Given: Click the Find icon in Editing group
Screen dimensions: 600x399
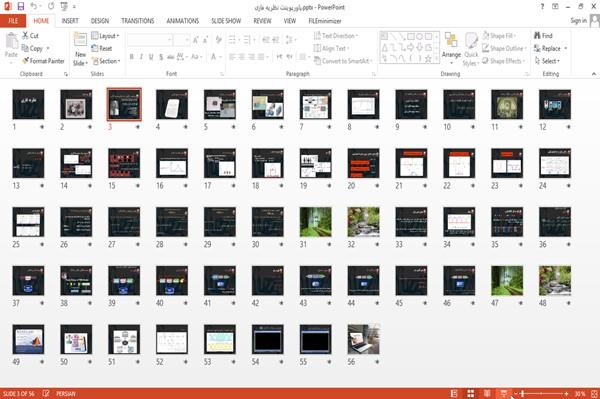Looking at the screenshot, I should 537,35.
